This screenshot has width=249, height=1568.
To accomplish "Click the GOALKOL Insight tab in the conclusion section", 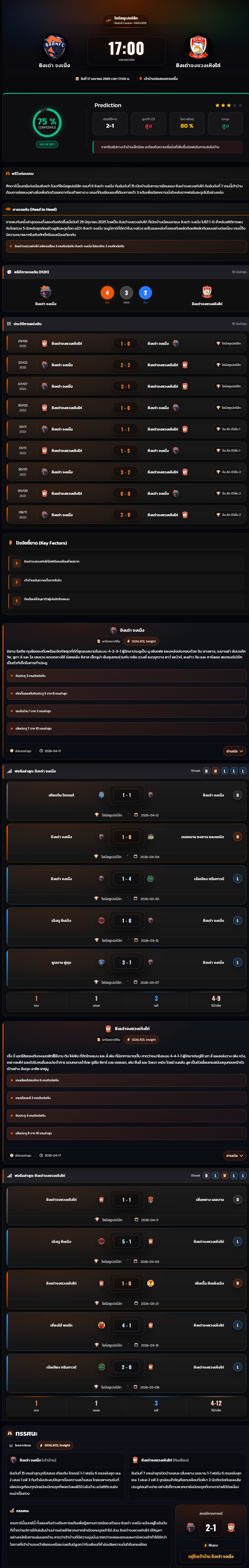I will (x=54, y=1444).
